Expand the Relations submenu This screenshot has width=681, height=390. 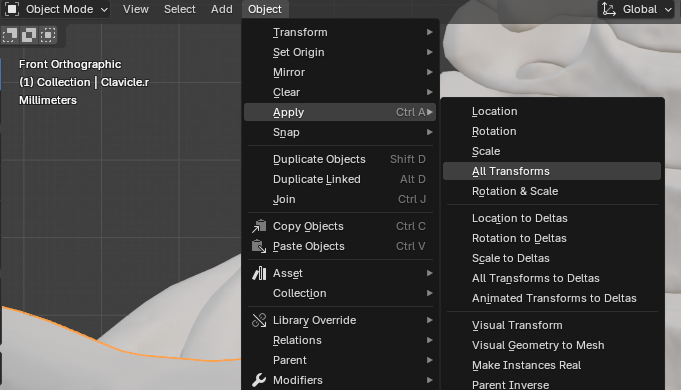[x=340, y=340]
